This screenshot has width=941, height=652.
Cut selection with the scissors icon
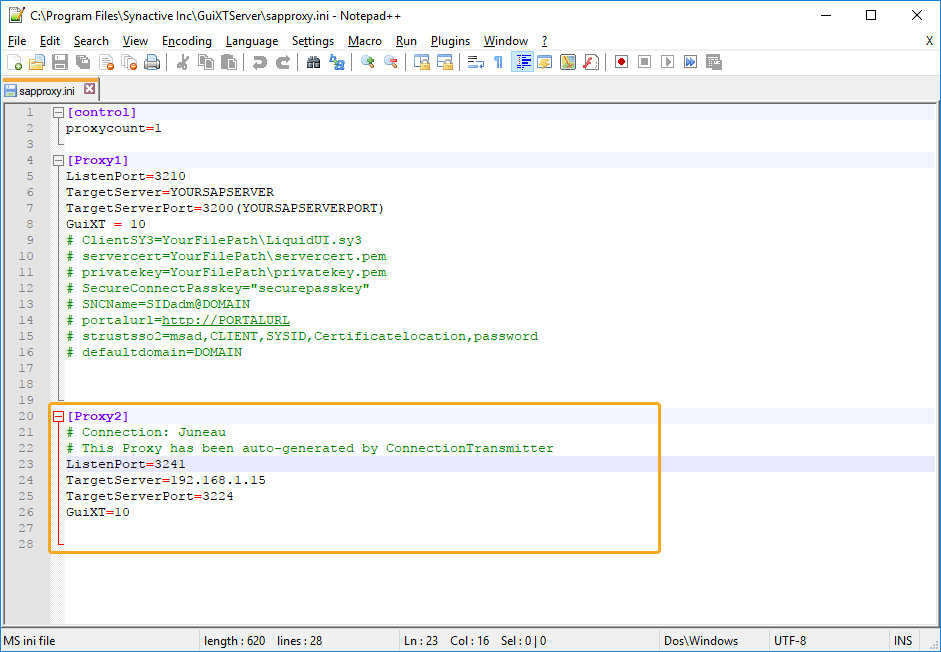(x=182, y=62)
